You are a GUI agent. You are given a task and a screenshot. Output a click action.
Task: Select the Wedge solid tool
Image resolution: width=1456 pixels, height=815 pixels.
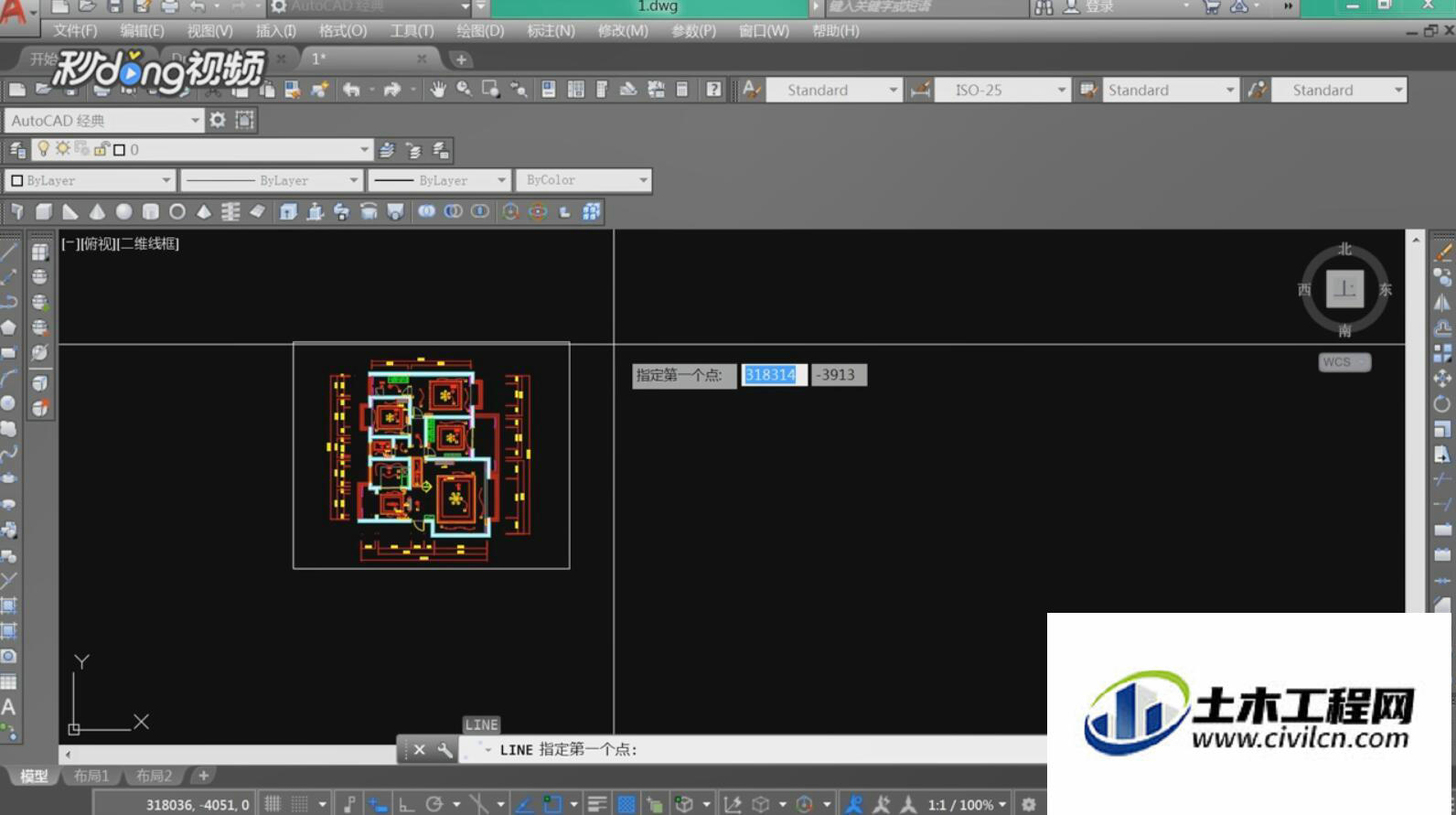coord(70,212)
